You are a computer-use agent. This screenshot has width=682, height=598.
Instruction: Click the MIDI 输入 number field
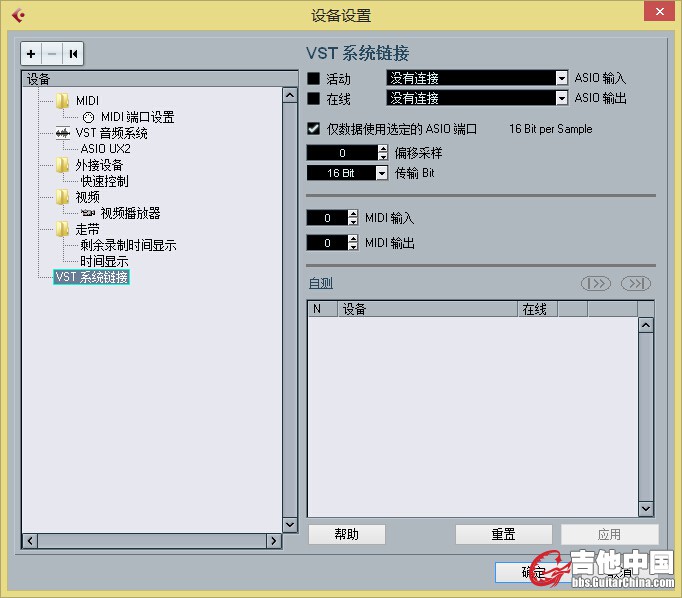326,218
